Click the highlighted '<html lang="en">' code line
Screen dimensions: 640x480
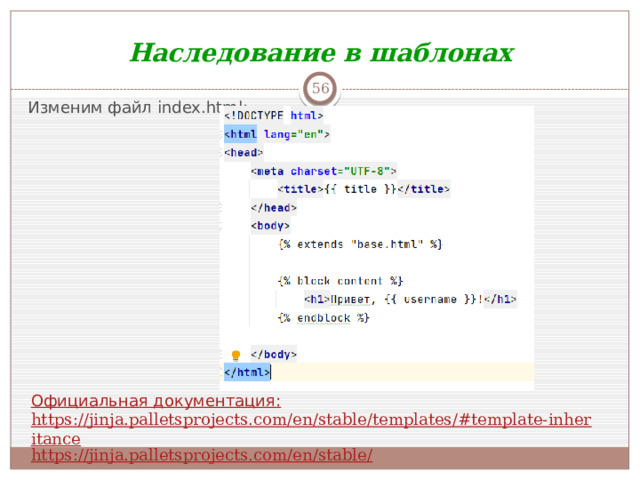[x=276, y=134]
